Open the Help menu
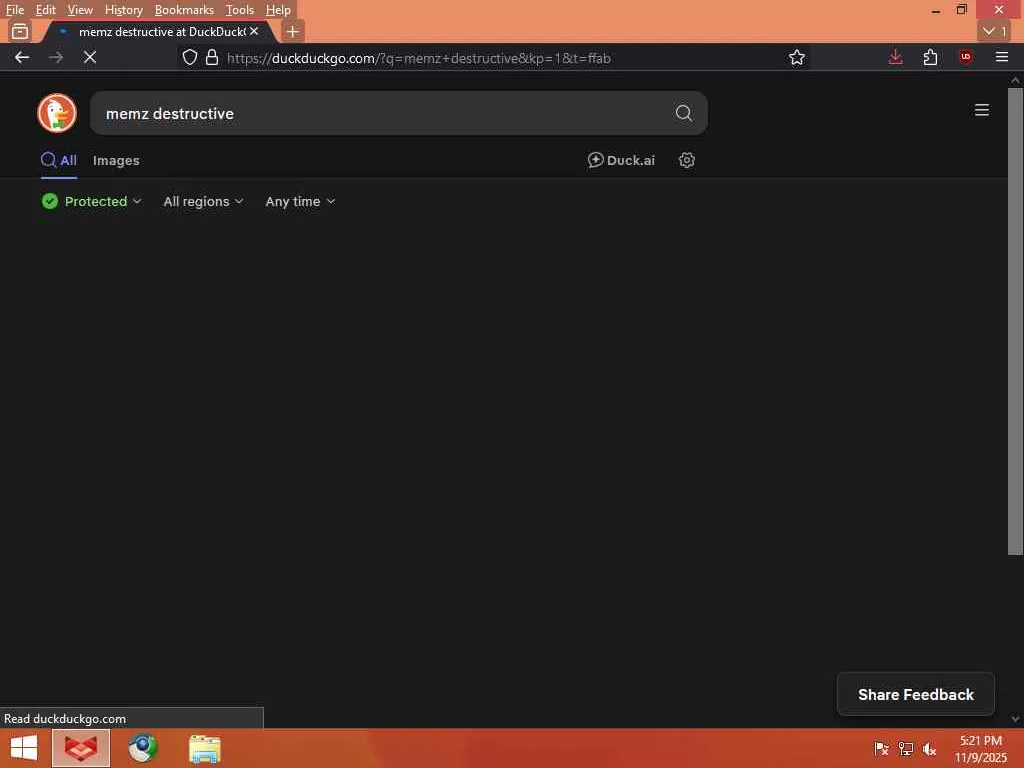The image size is (1024, 768). [278, 10]
